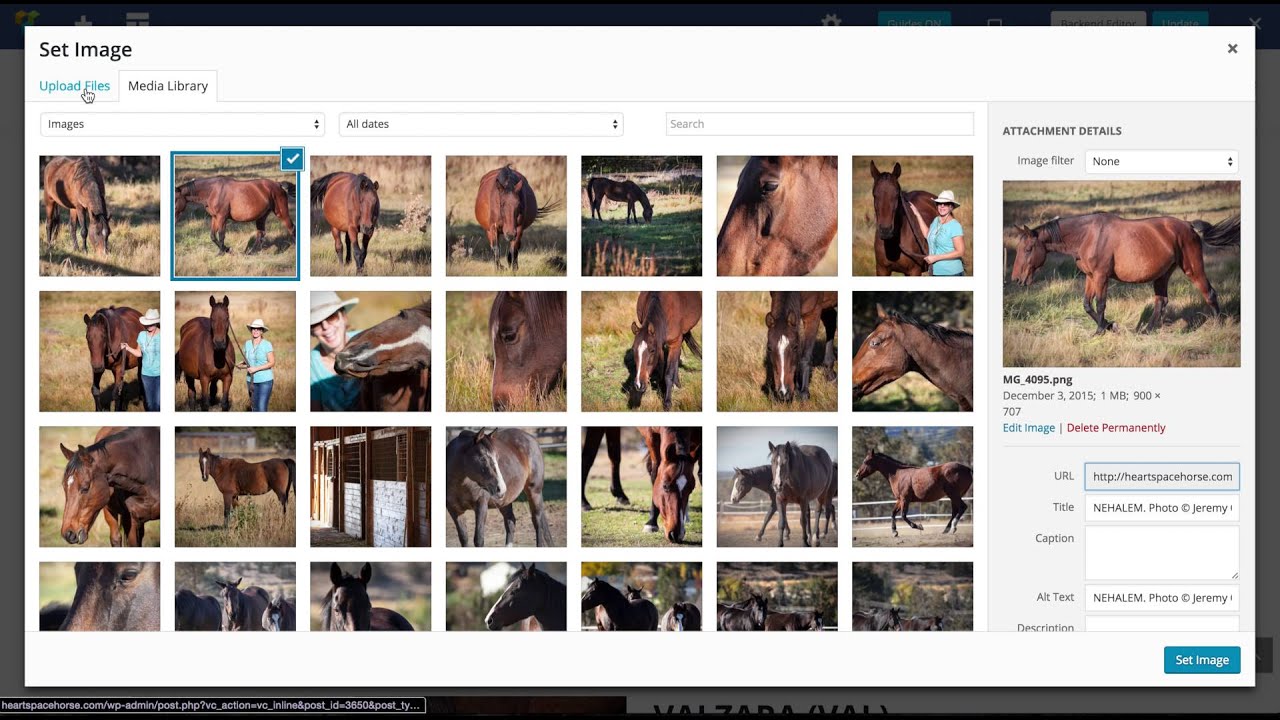
Task: Select the foal trotting by fence thumbnail
Action: click(x=912, y=487)
